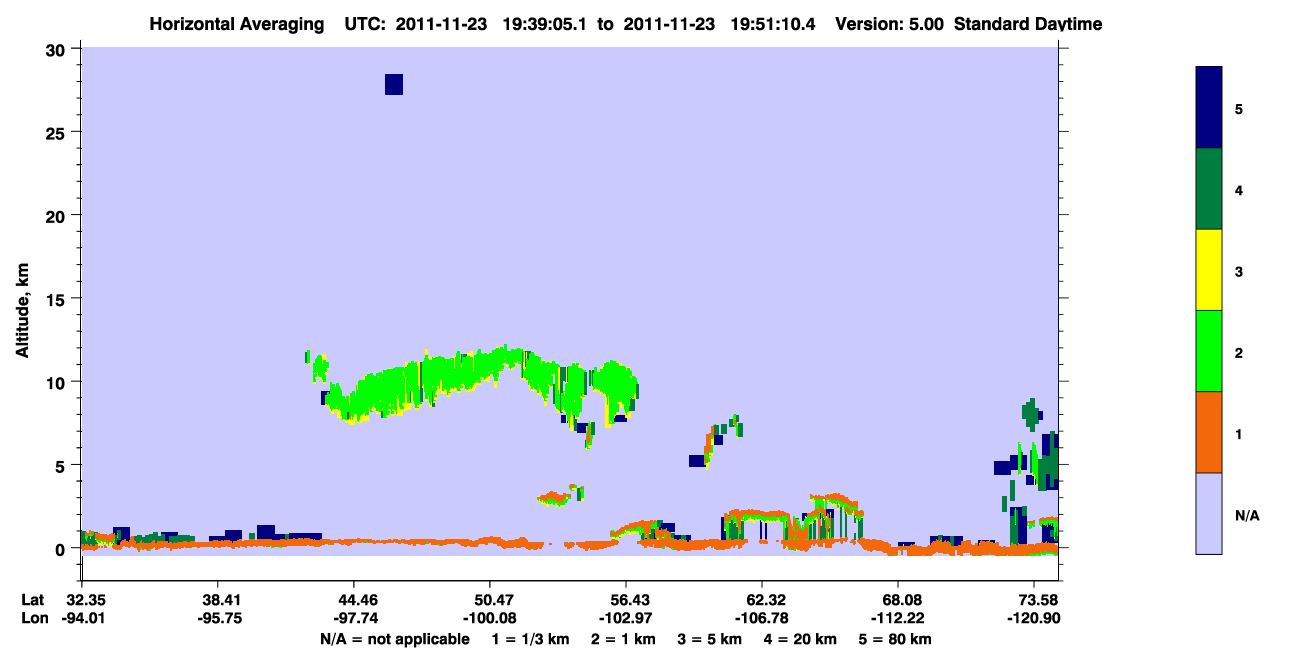Screen dimensions: 1300x667
Task: Click longitude value -94.01
Action: point(81,618)
